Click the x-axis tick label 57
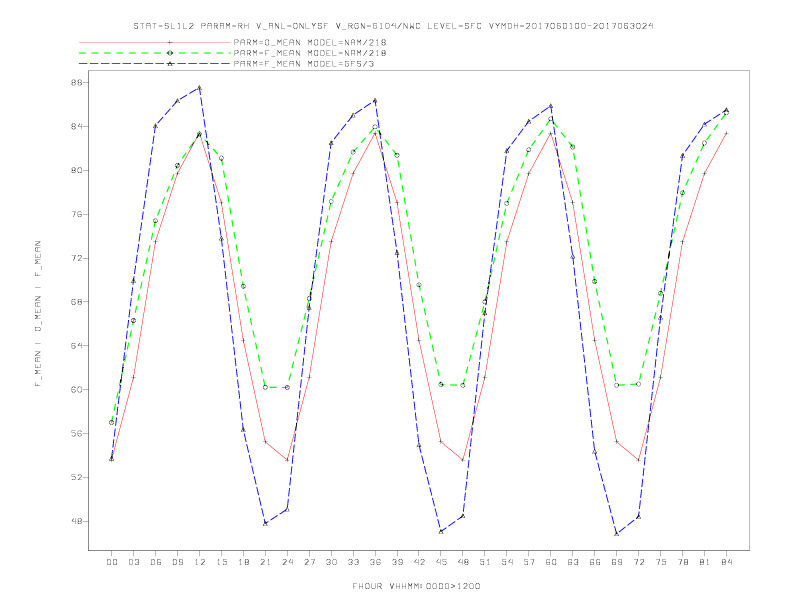 point(529,562)
